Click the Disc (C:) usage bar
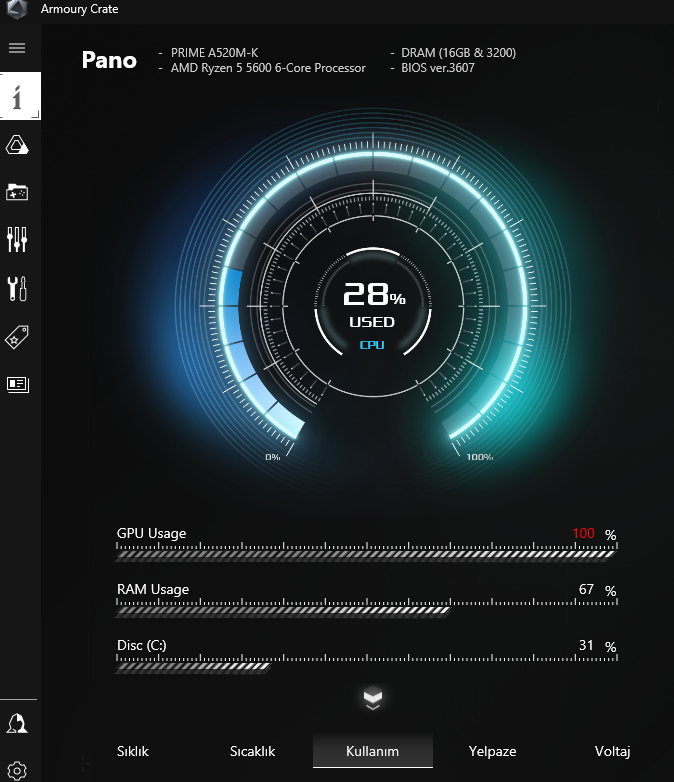674x782 pixels. tap(367, 666)
